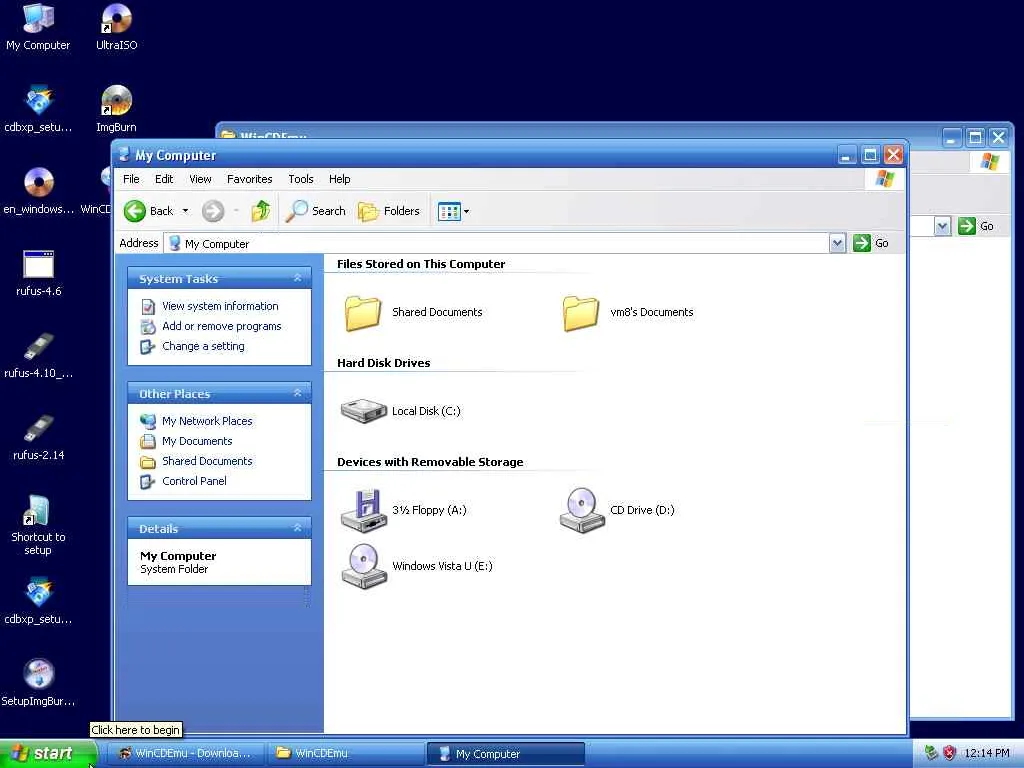Click the My Computer address field
The width and height of the screenshot is (1024, 768).
(497, 244)
